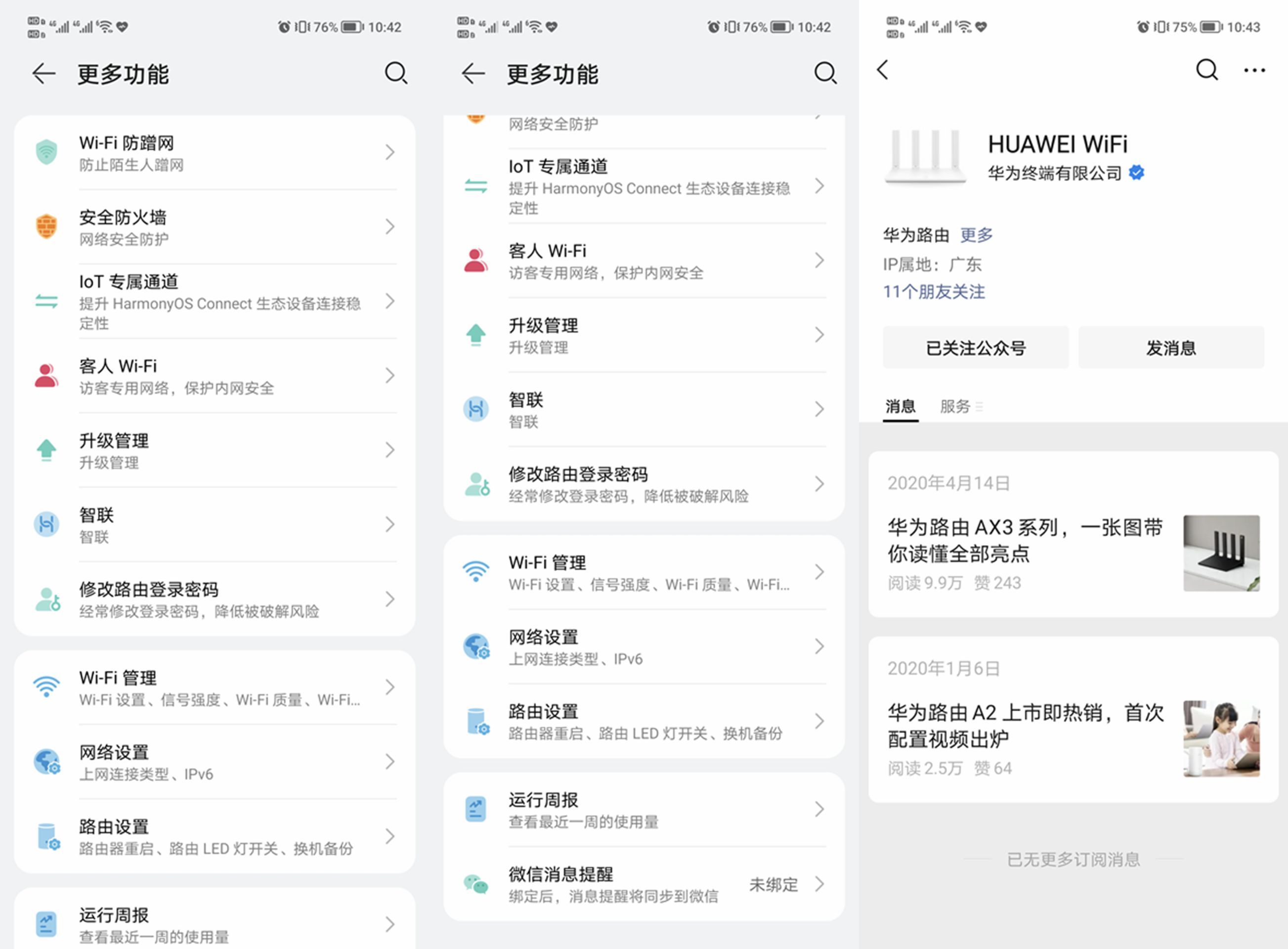Tap 路由设置 icon in middle screen

(478, 722)
